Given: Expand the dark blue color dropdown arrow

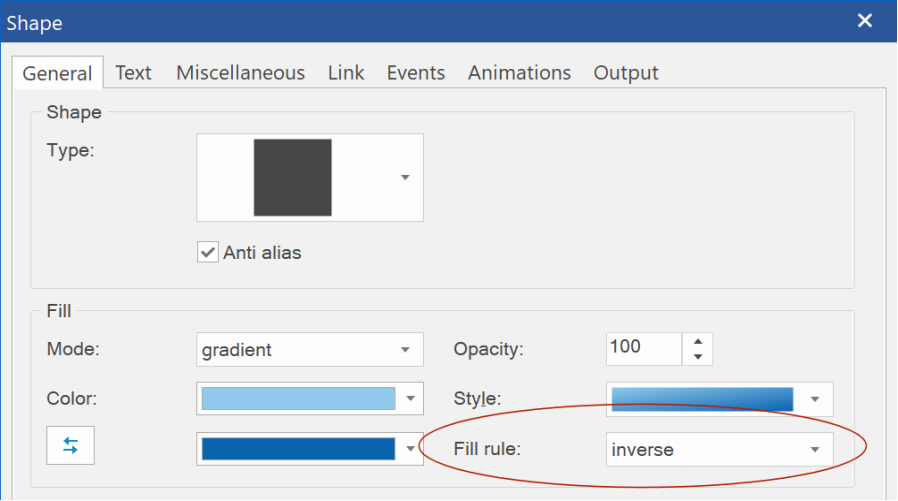Looking at the screenshot, I should coord(410,449).
